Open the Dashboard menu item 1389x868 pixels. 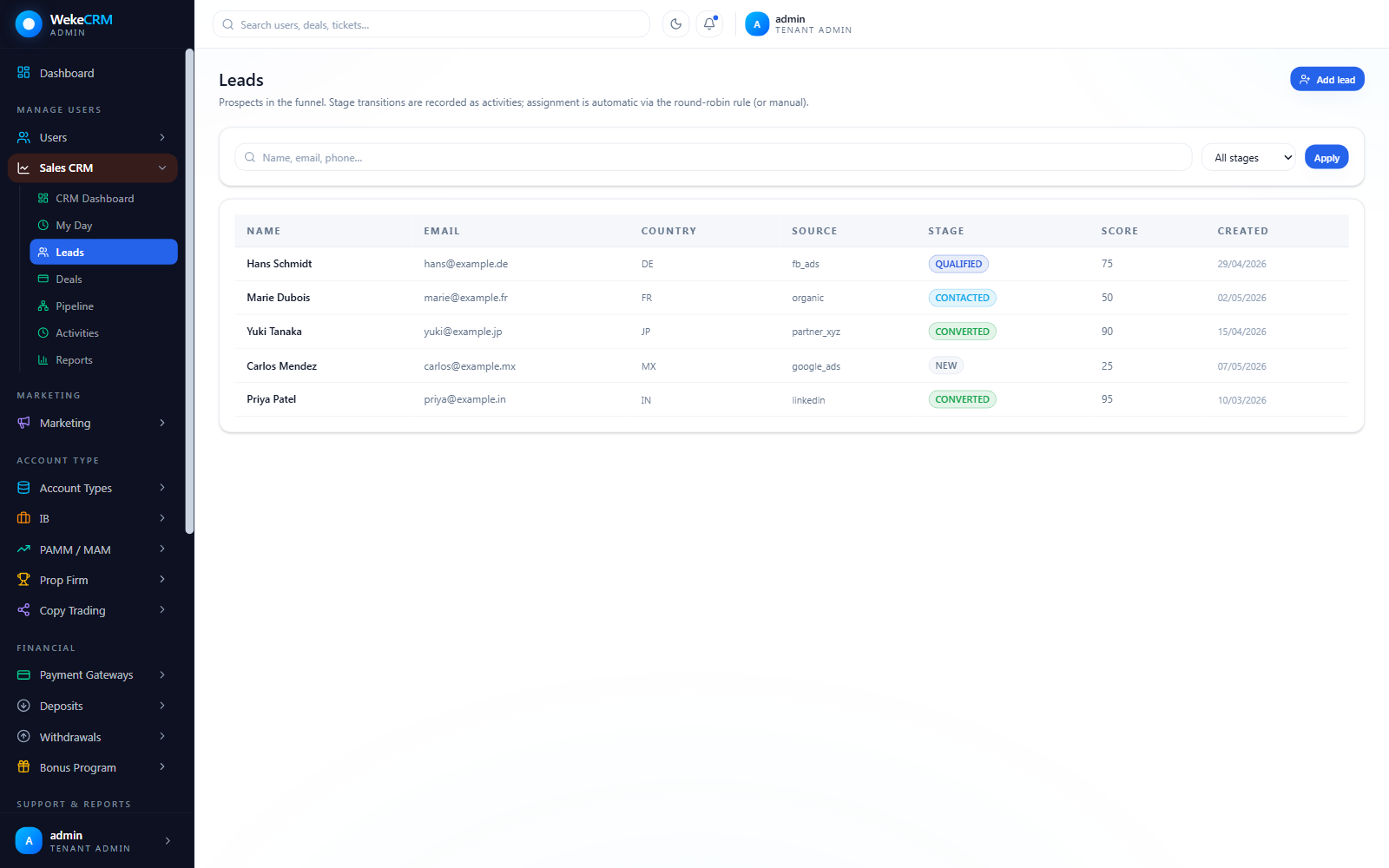point(93,73)
